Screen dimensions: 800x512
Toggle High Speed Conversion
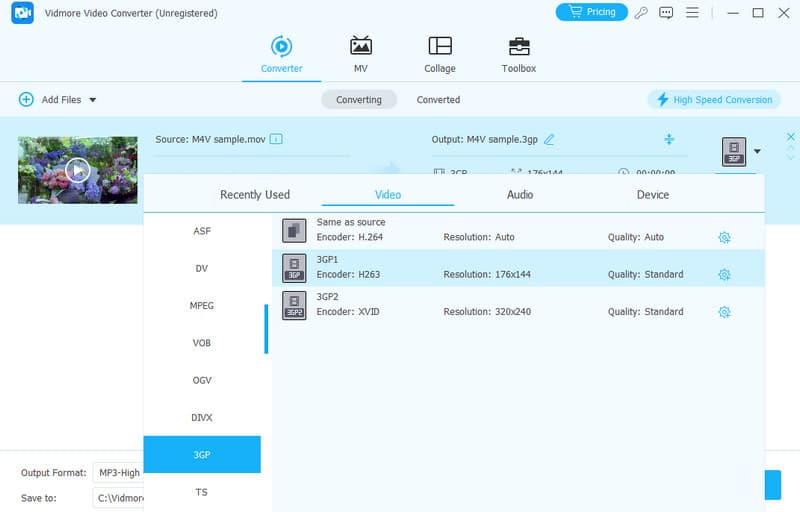[714, 100]
